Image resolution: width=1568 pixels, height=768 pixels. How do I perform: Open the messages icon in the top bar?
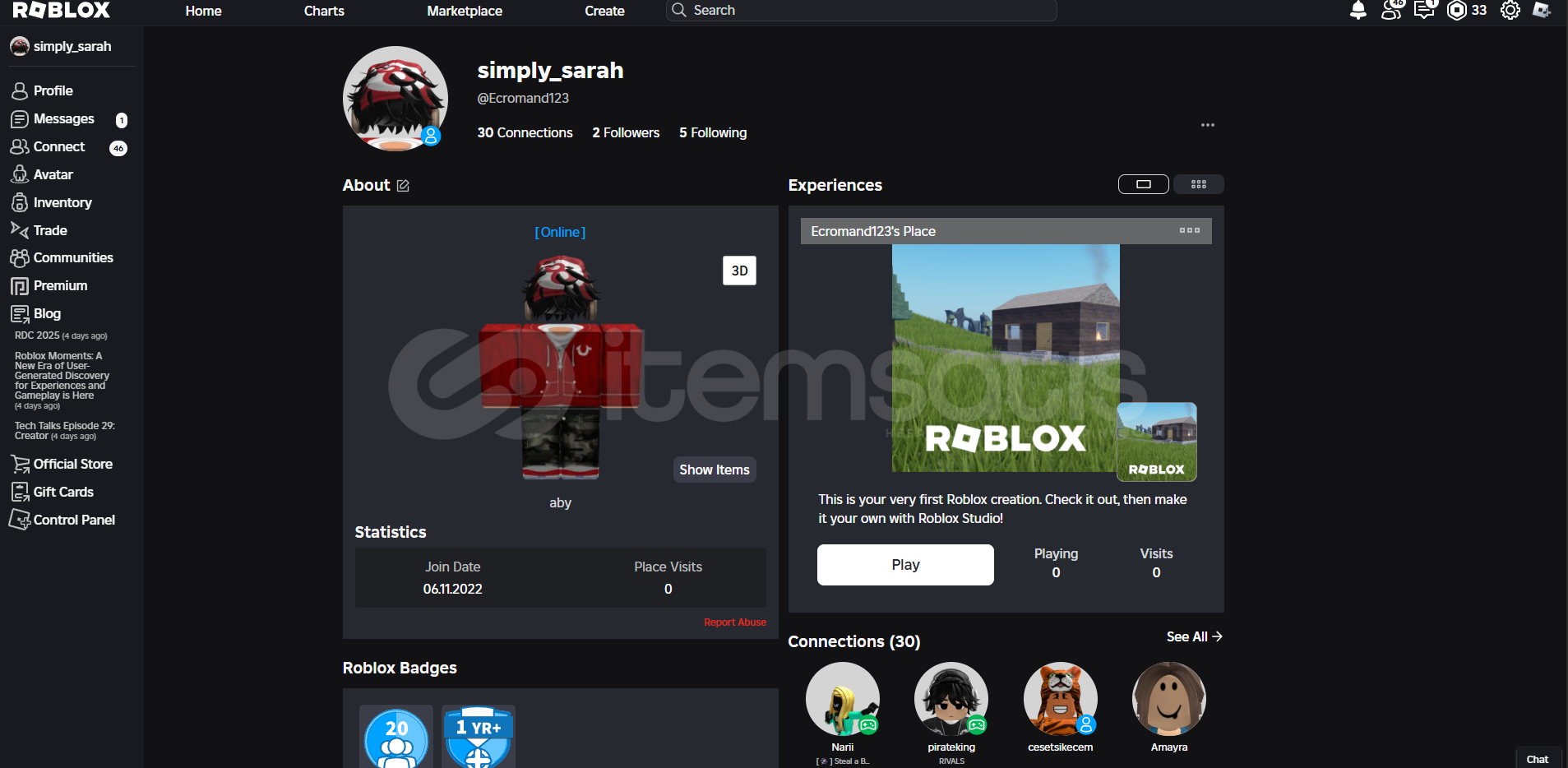tap(1425, 10)
